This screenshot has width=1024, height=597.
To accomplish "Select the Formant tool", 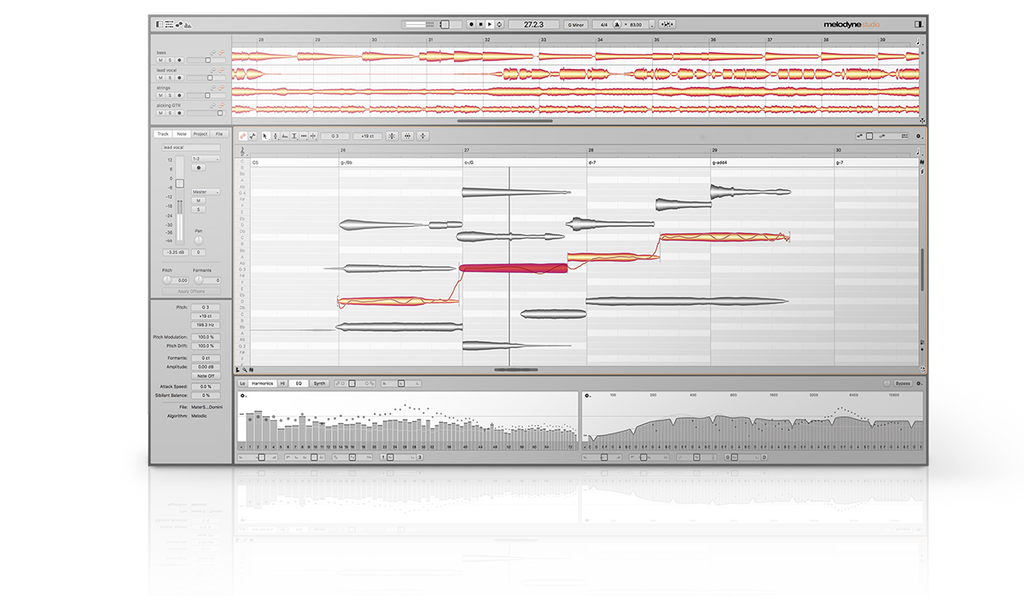I will tap(285, 136).
